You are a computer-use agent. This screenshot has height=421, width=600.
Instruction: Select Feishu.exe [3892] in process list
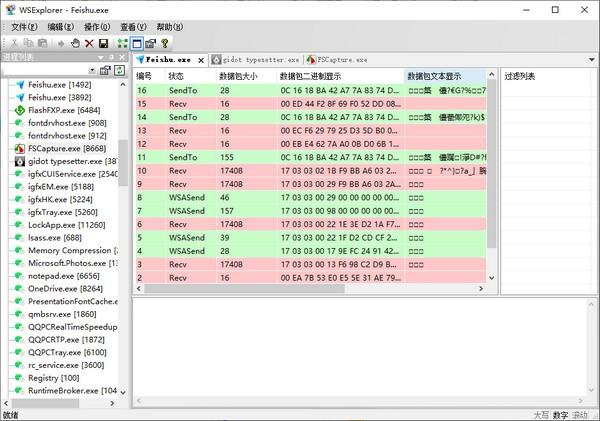(59, 97)
